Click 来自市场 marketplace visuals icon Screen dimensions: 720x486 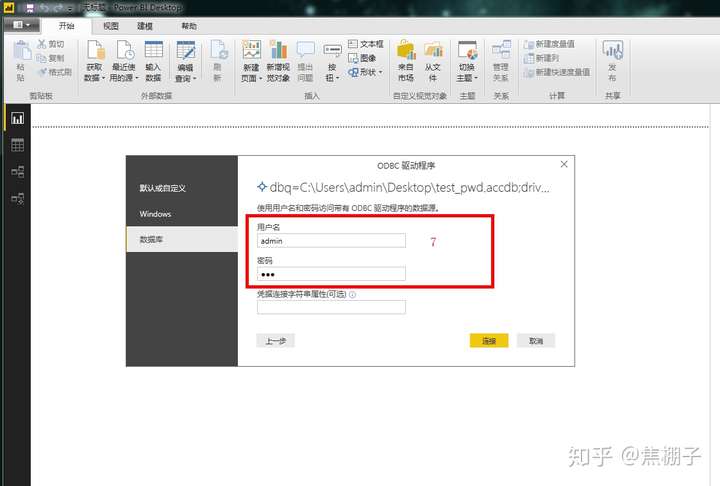406,51
